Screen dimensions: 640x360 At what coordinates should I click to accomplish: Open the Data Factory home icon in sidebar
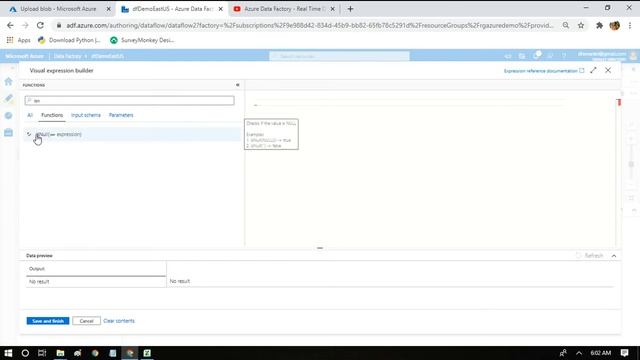click(8, 82)
